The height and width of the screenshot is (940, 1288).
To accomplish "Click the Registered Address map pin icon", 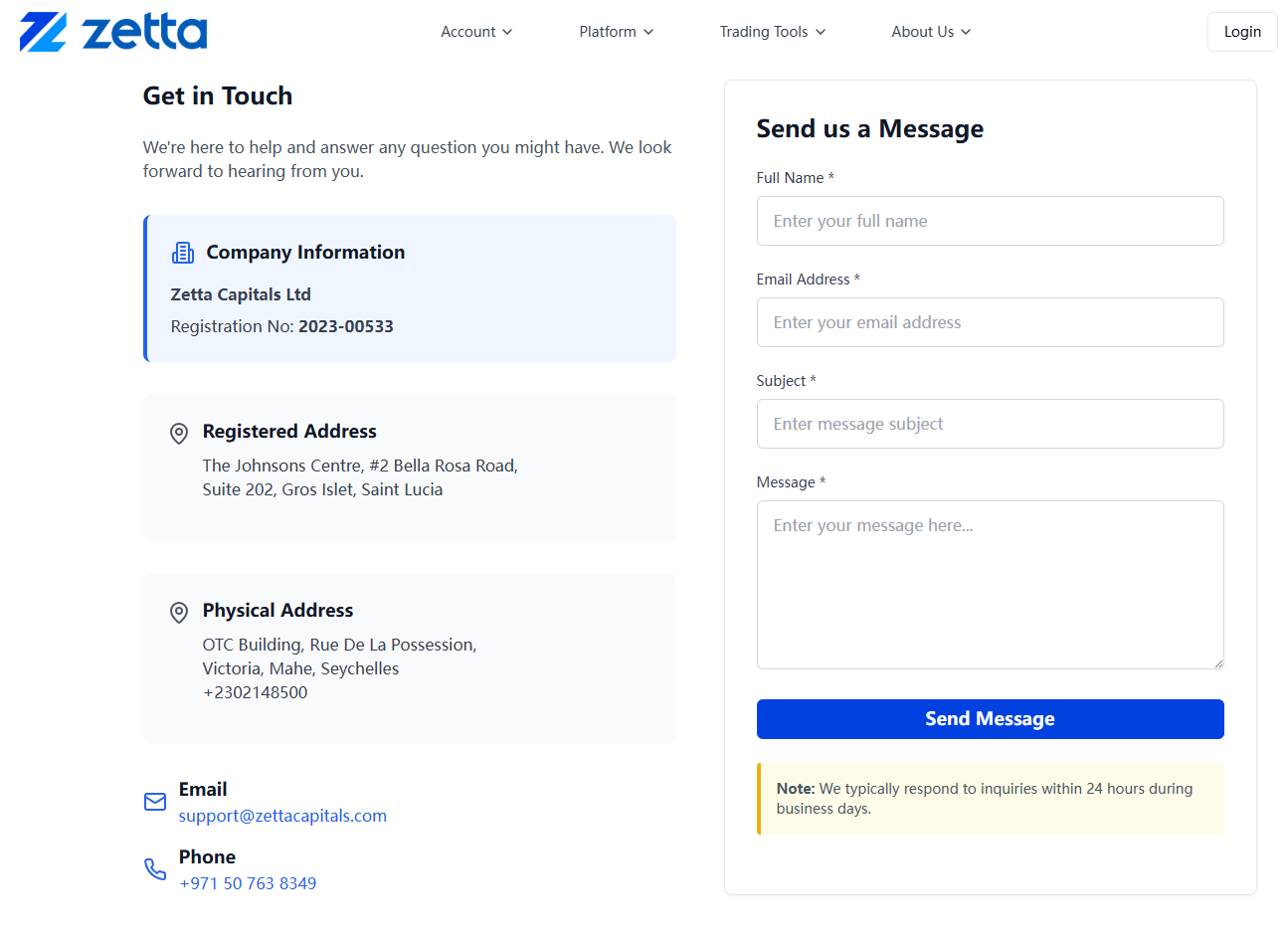I will click(179, 433).
